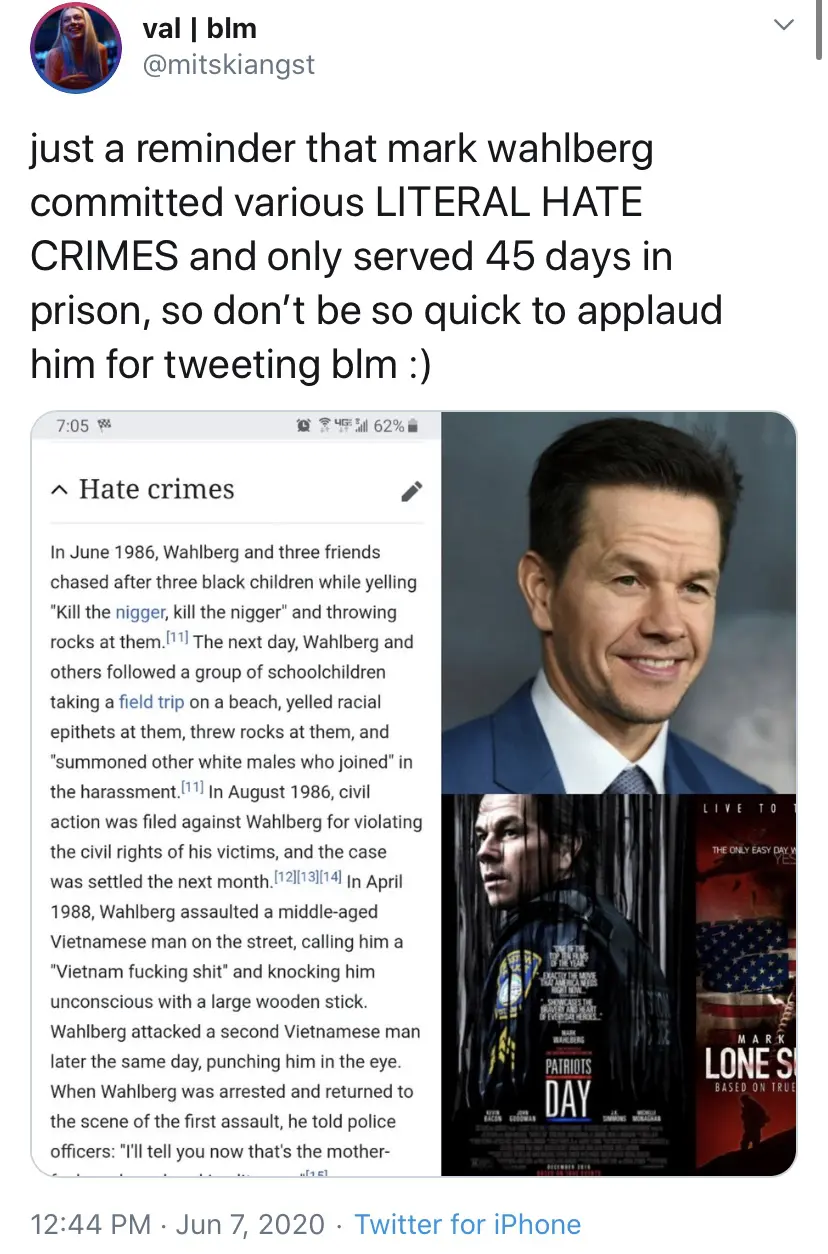Open citation [12] after "settled the next month"
This screenshot has height=1254, width=828.
[286, 877]
